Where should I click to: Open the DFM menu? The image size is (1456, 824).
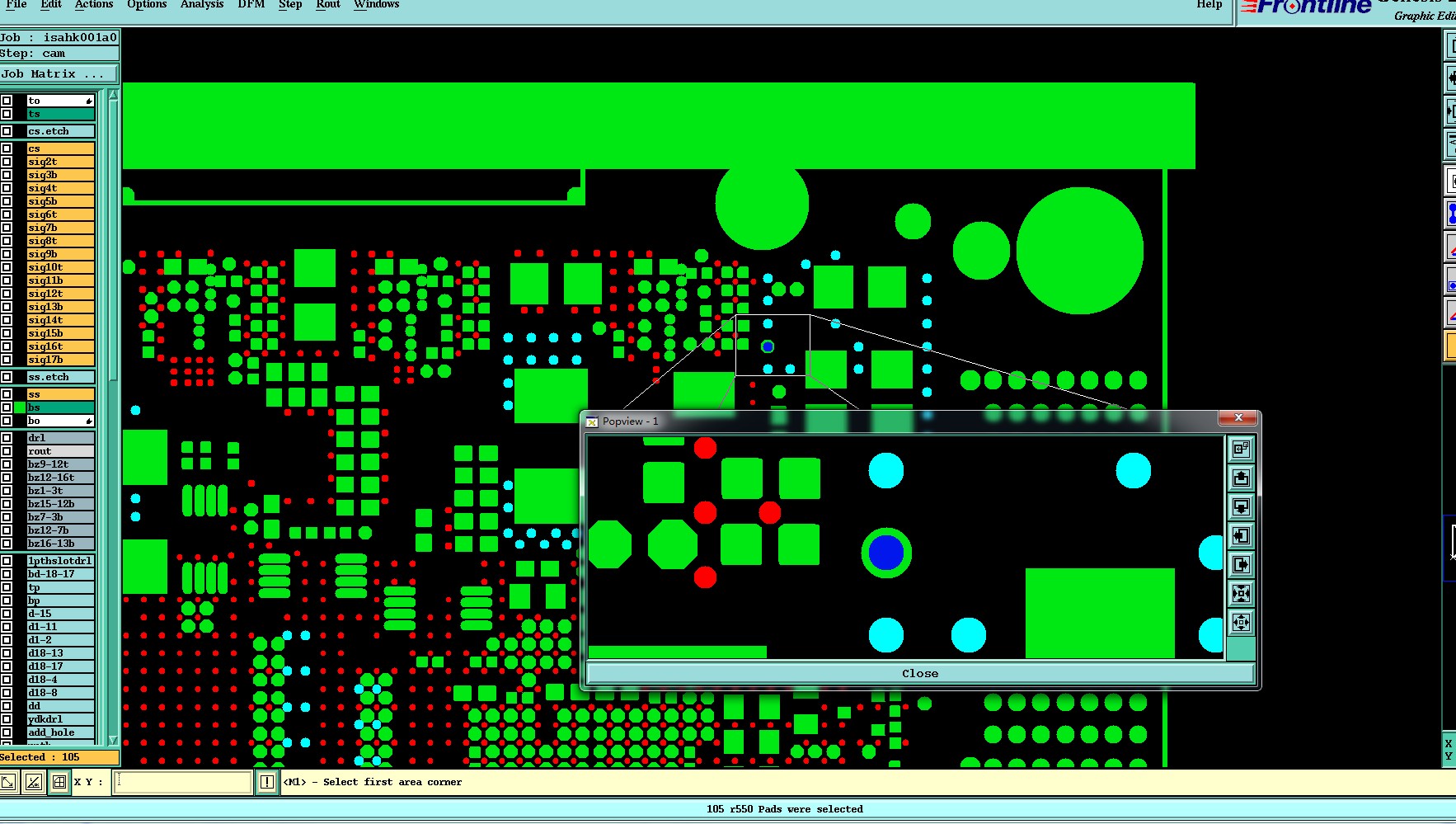coord(251,4)
